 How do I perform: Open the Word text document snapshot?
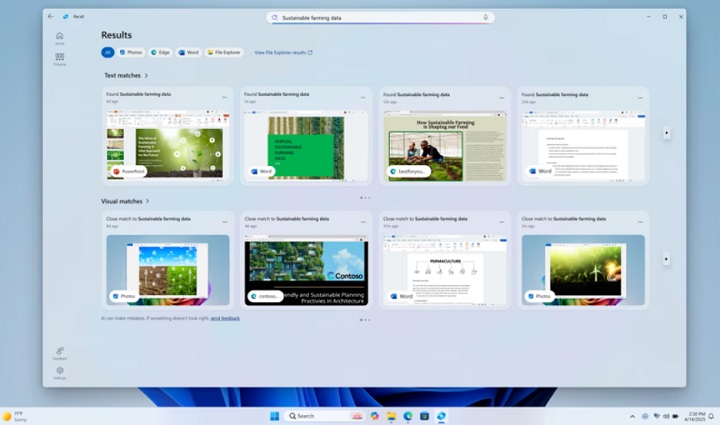coord(583,145)
